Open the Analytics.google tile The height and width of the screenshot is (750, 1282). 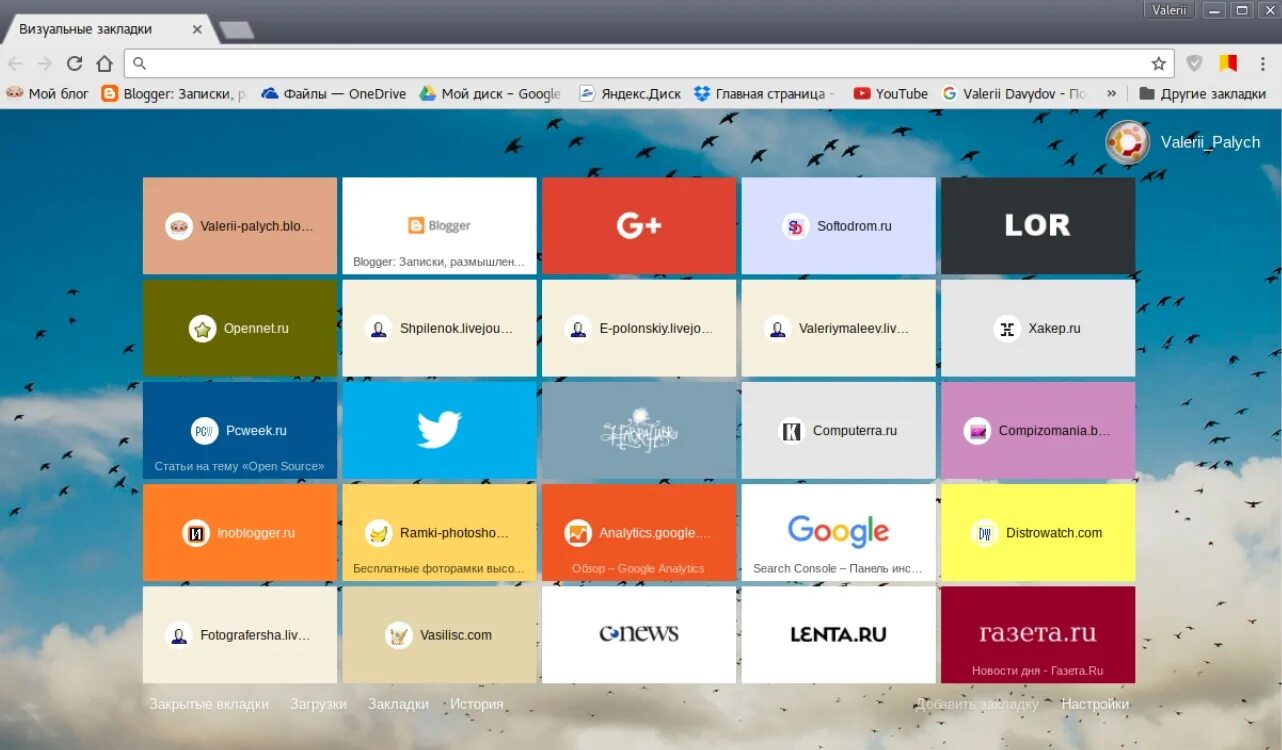(x=639, y=533)
